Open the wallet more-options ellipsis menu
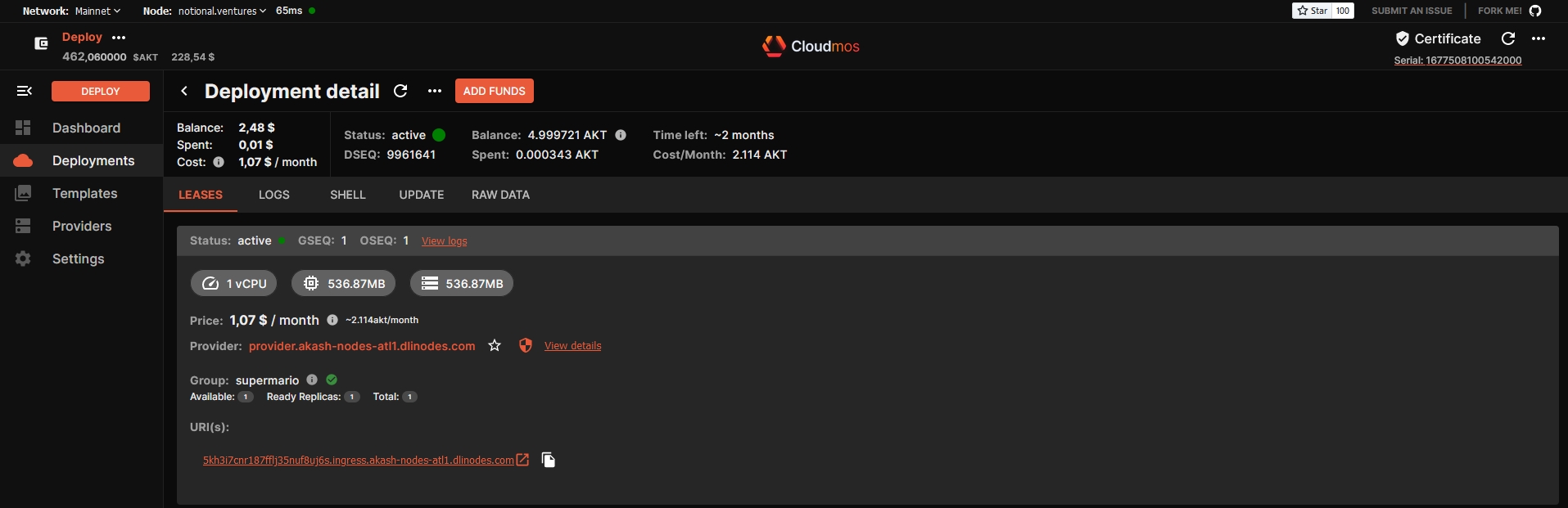 point(119,38)
